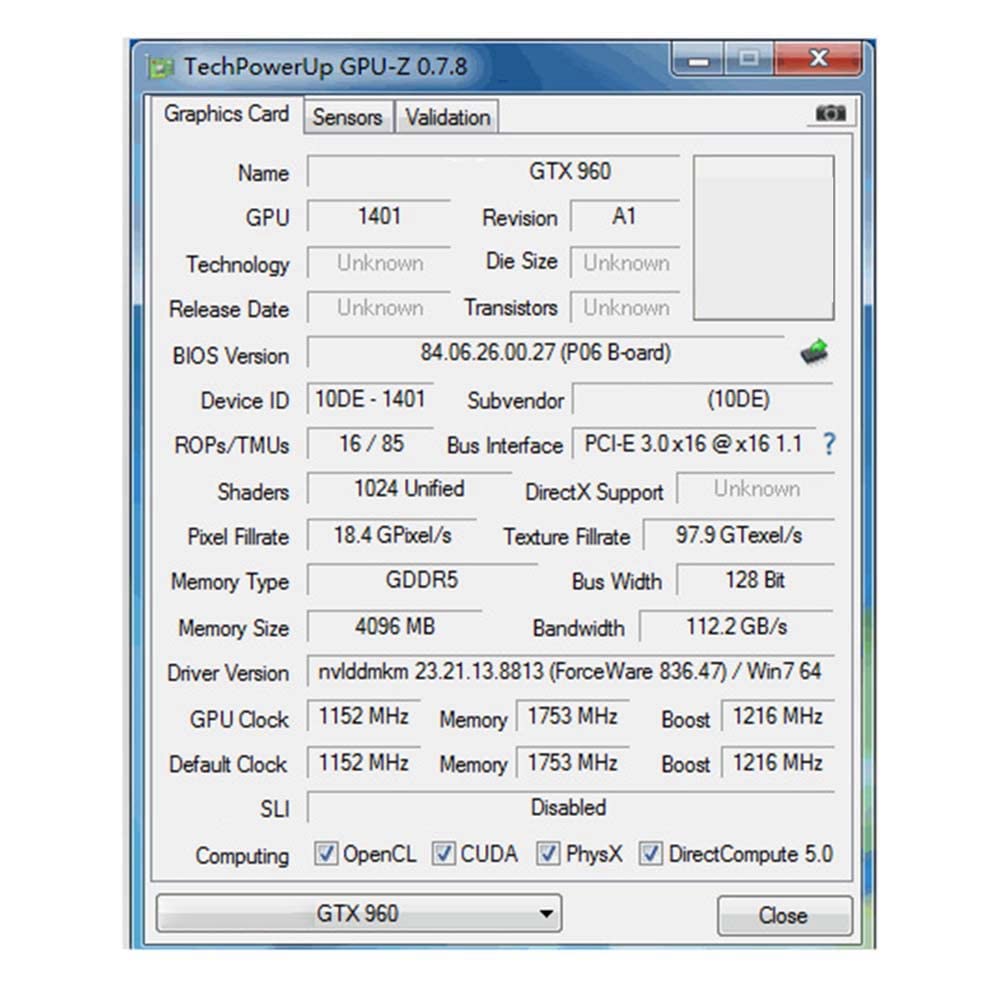Click the Release Date Unknown field

[x=379, y=308]
